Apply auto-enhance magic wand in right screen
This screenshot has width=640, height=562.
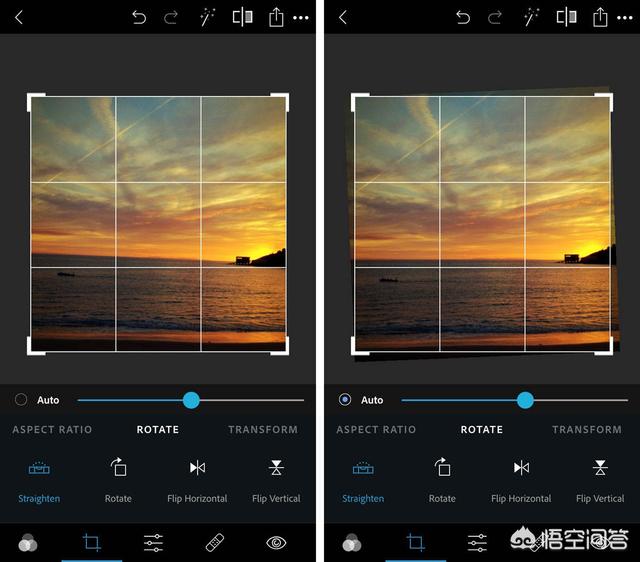point(531,18)
